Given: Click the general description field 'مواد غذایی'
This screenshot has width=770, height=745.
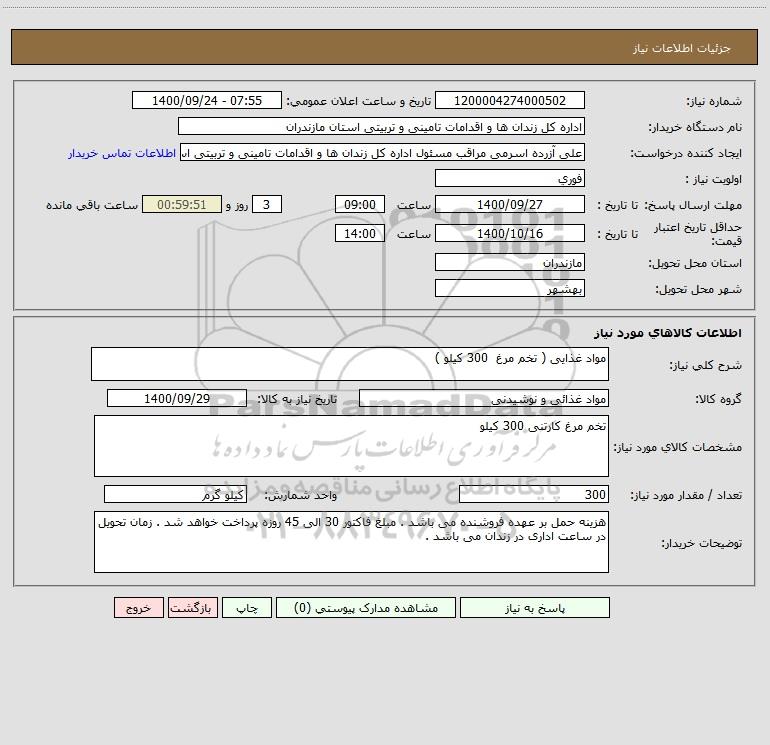Looking at the screenshot, I should tap(350, 364).
